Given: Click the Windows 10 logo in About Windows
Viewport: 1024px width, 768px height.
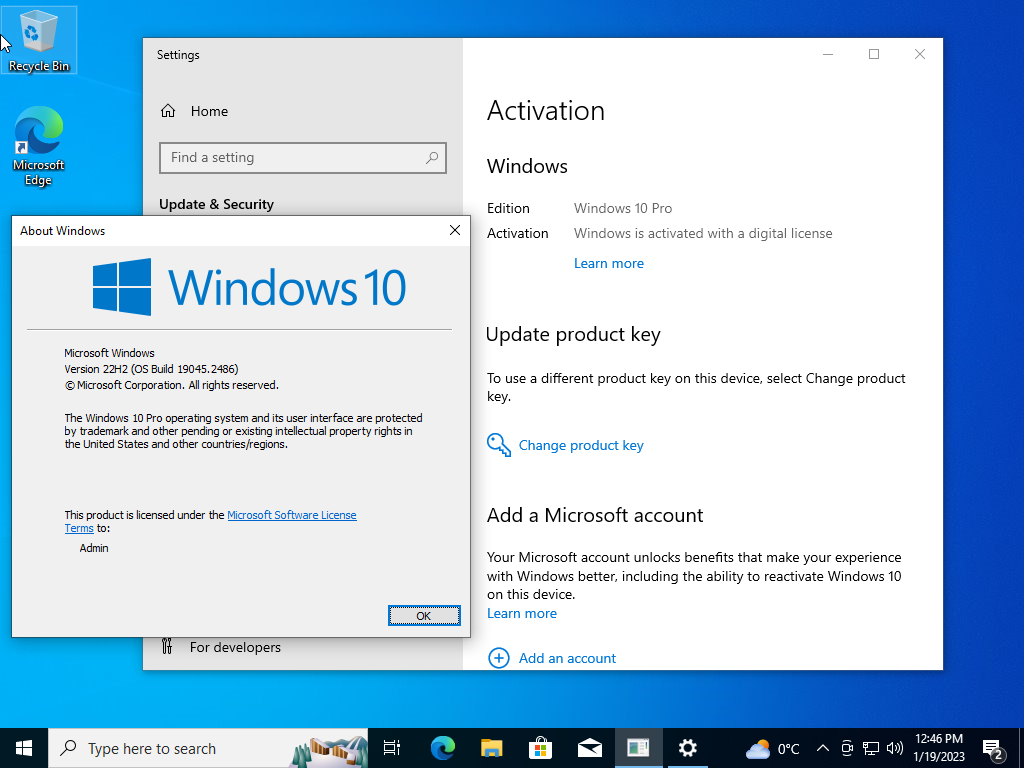Looking at the screenshot, I should (x=249, y=287).
